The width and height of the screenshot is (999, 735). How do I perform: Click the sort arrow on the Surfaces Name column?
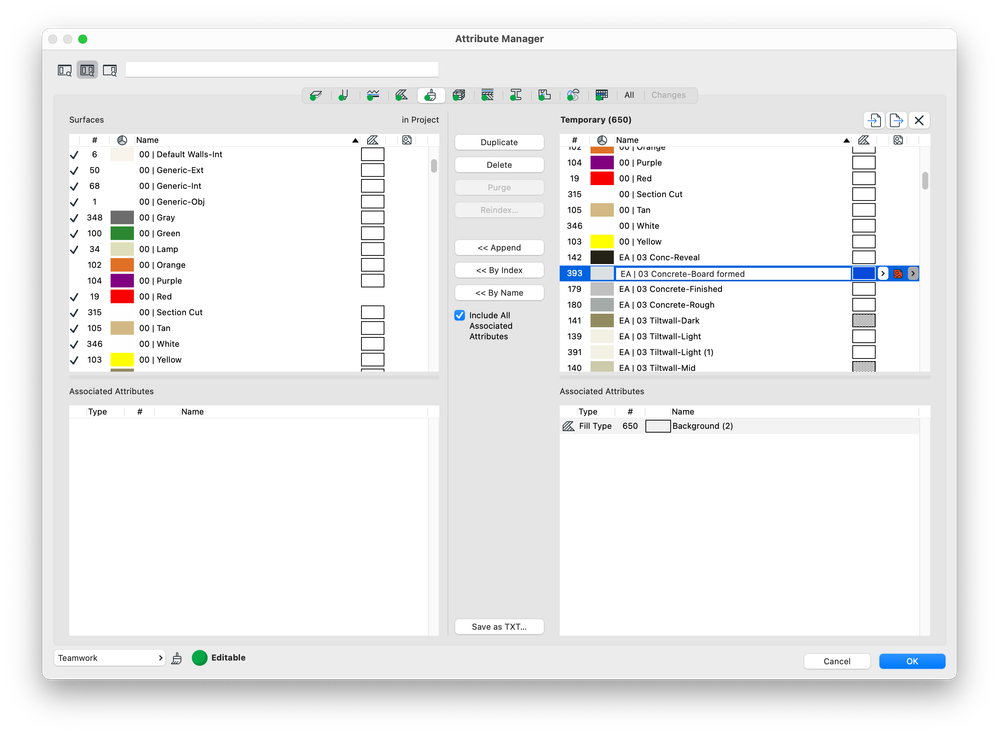click(x=356, y=140)
